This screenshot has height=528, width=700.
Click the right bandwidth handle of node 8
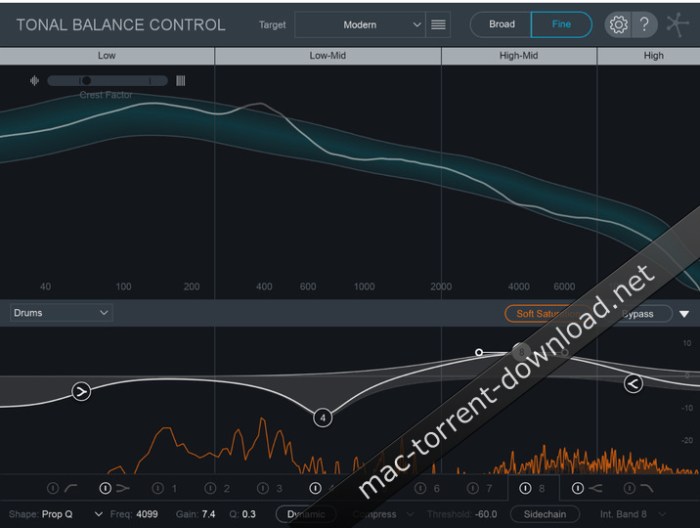[x=565, y=352]
